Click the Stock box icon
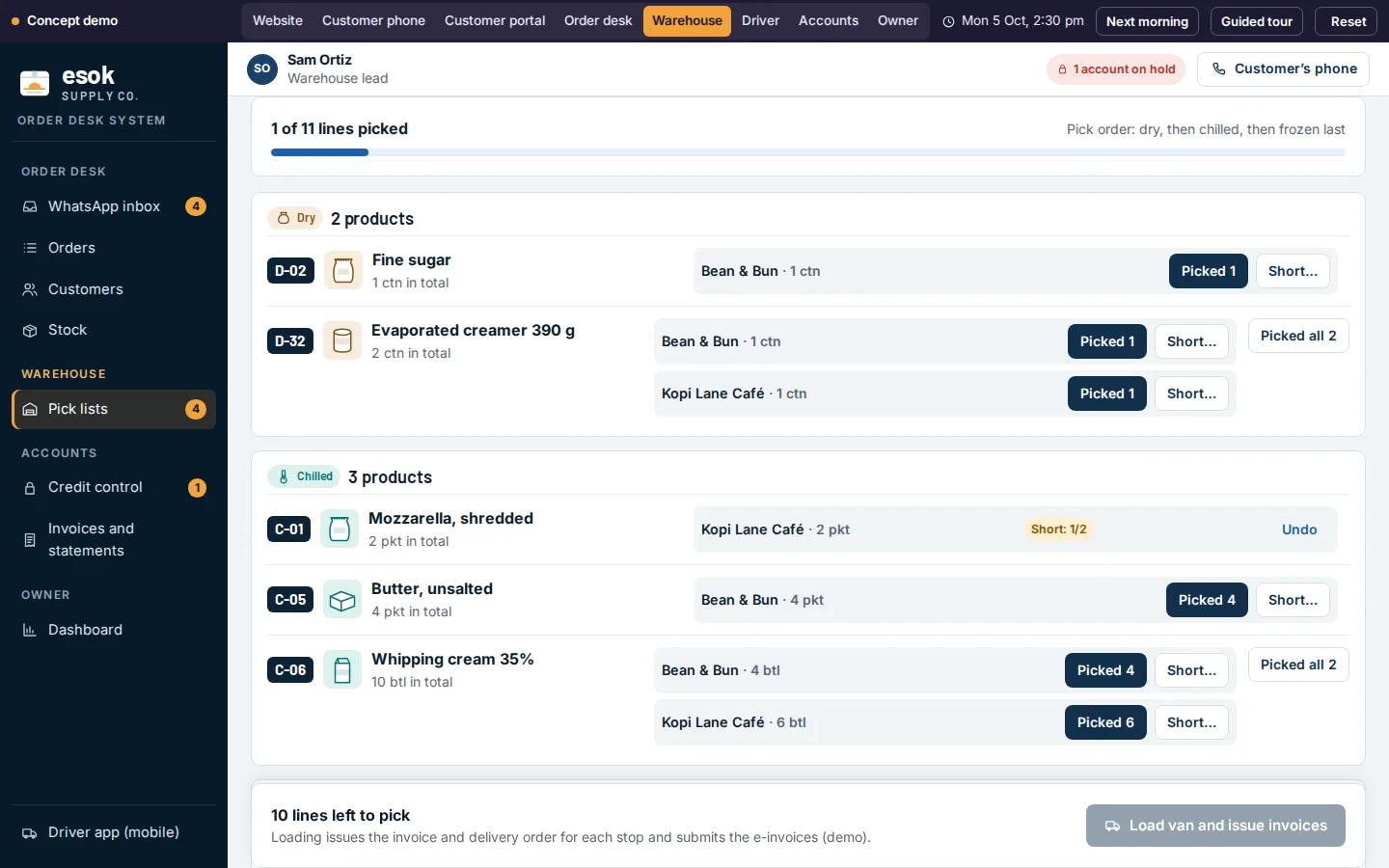 tap(30, 330)
